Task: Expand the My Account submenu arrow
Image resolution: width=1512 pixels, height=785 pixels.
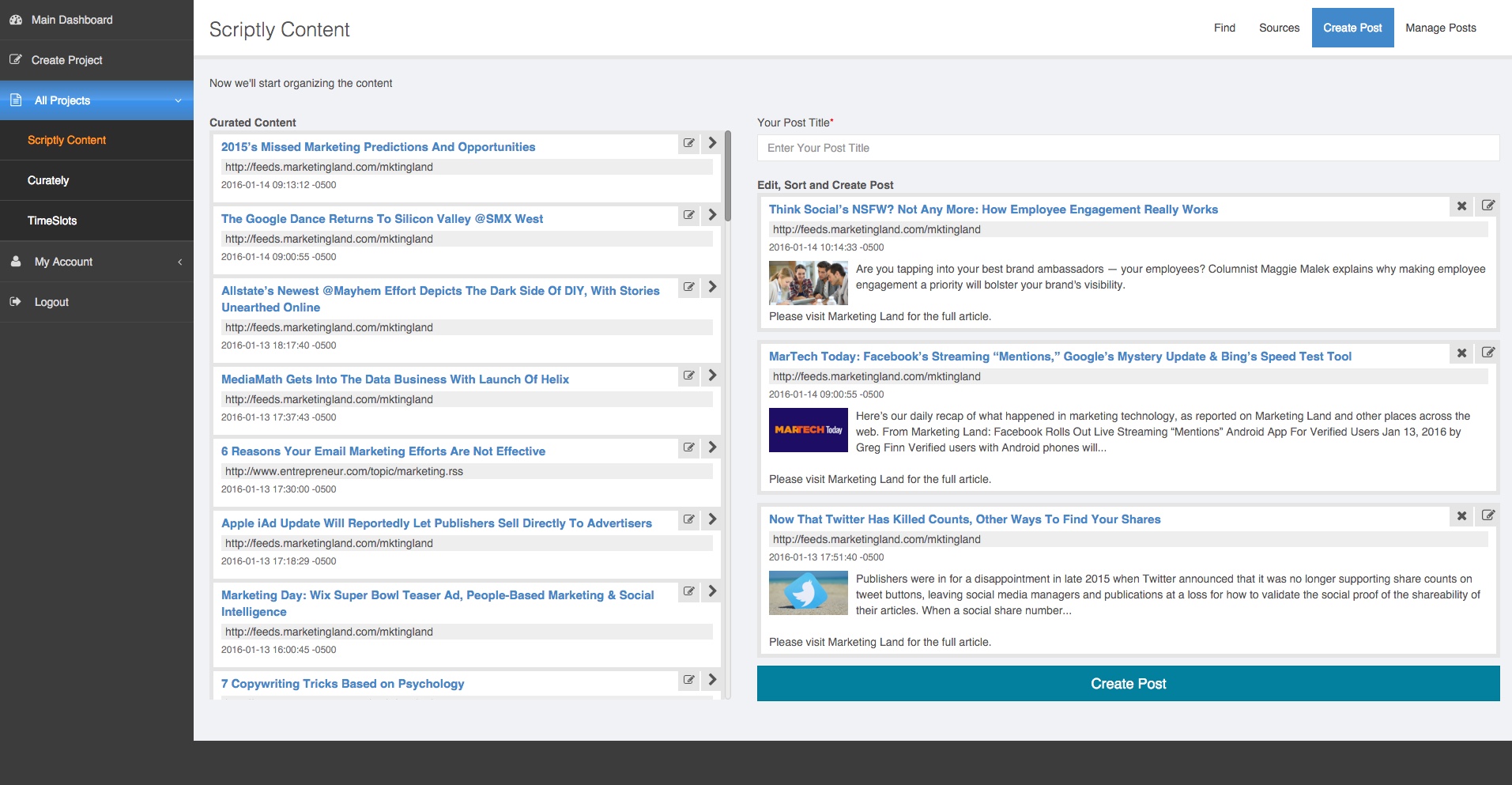Action: click(x=179, y=262)
